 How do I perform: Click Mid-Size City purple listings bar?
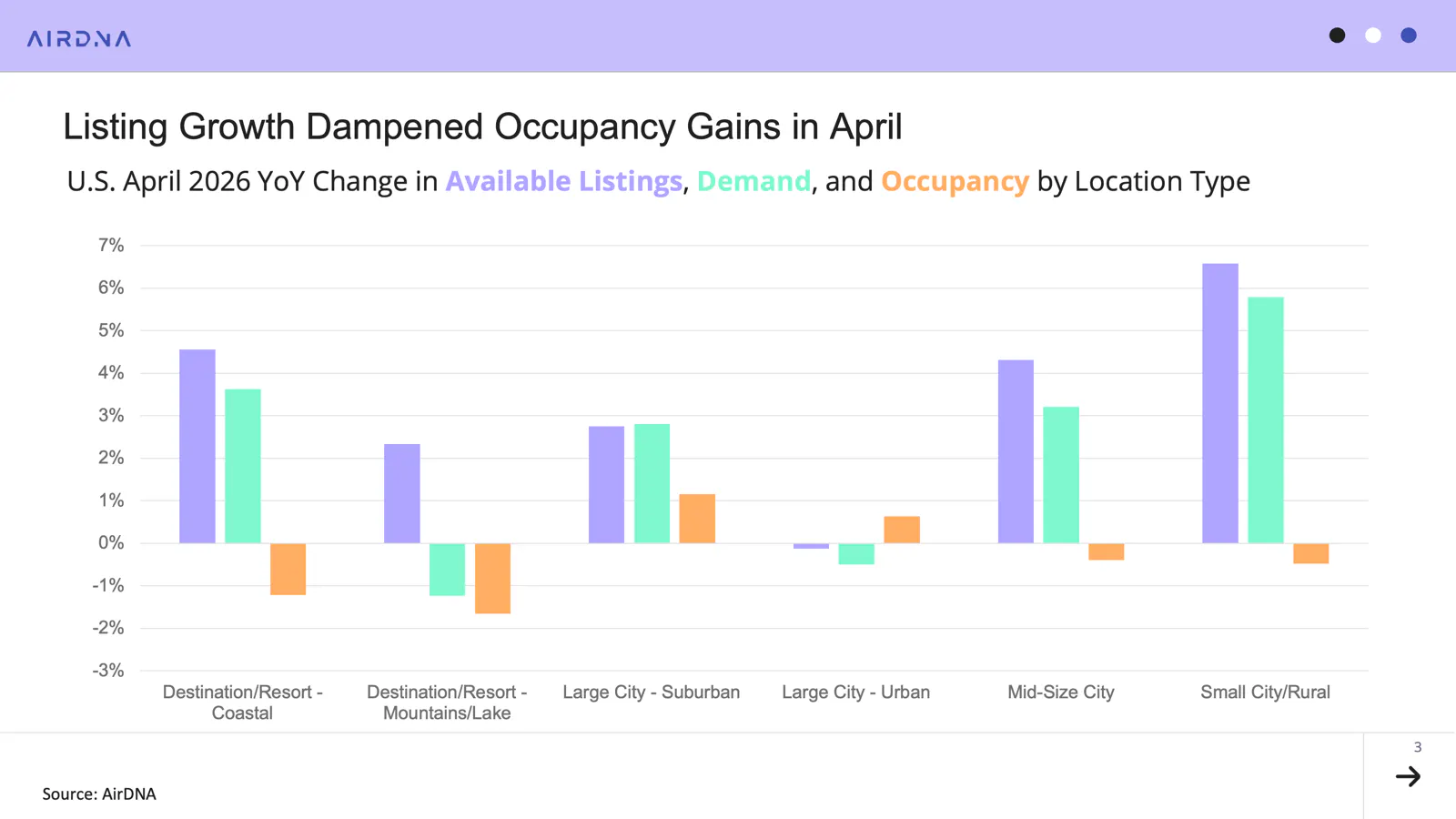pyautogui.click(x=1016, y=451)
